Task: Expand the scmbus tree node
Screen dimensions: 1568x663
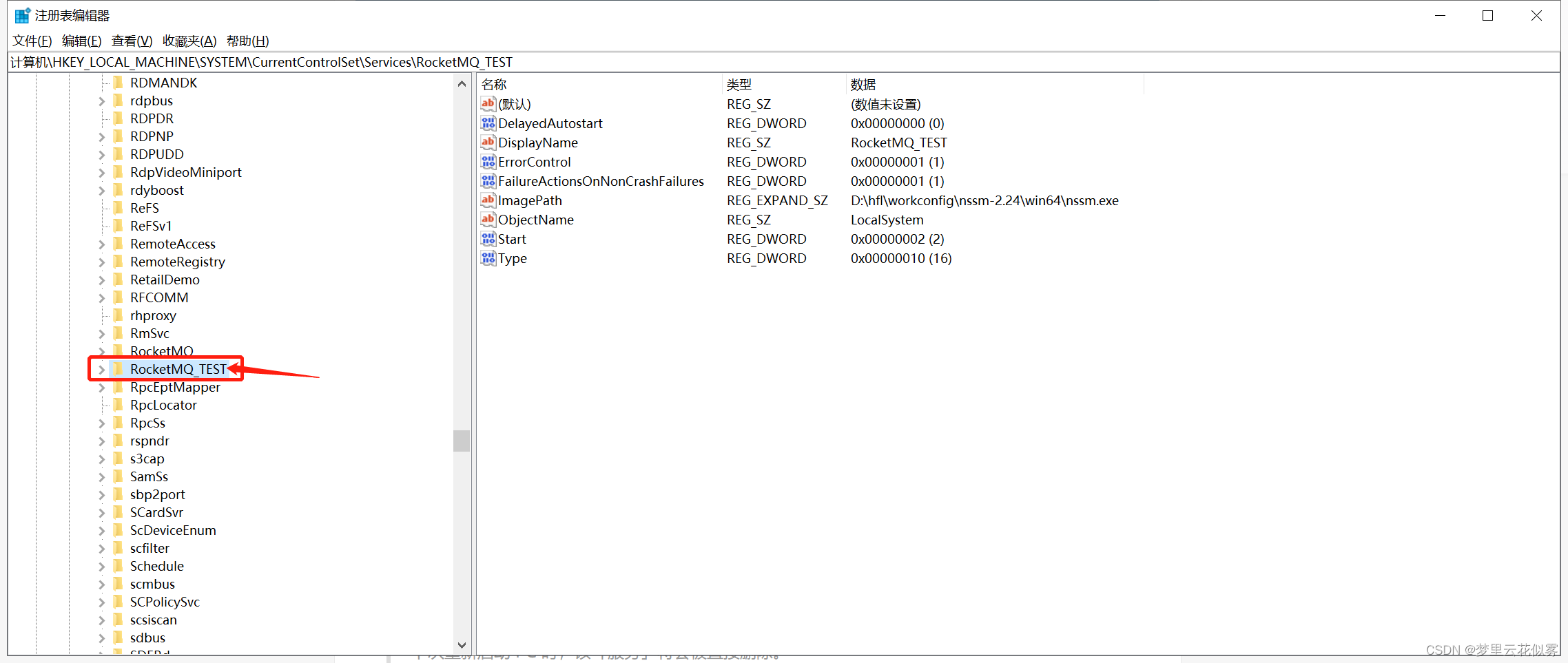Action: pos(102,585)
